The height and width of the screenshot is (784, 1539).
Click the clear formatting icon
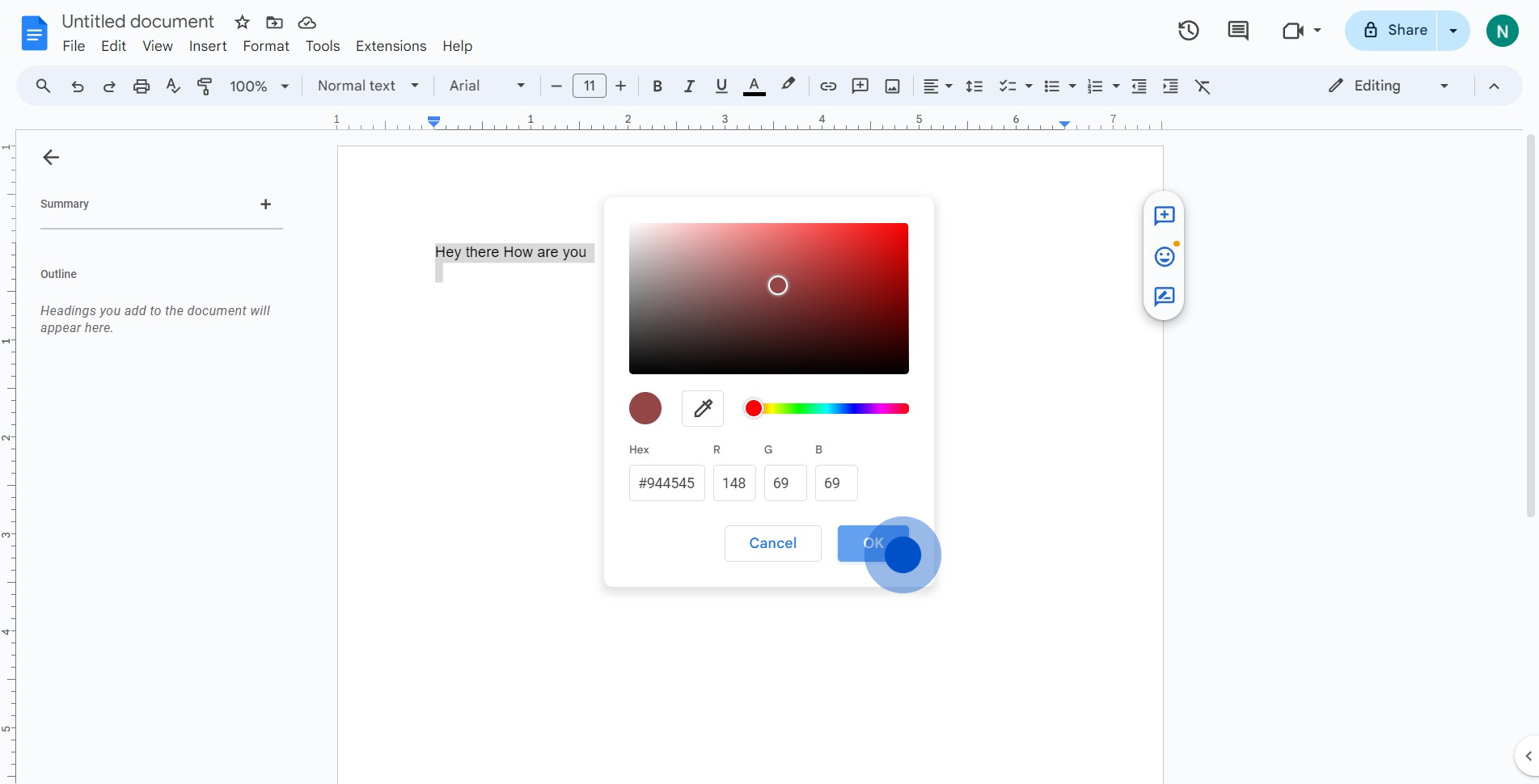coord(1203,86)
